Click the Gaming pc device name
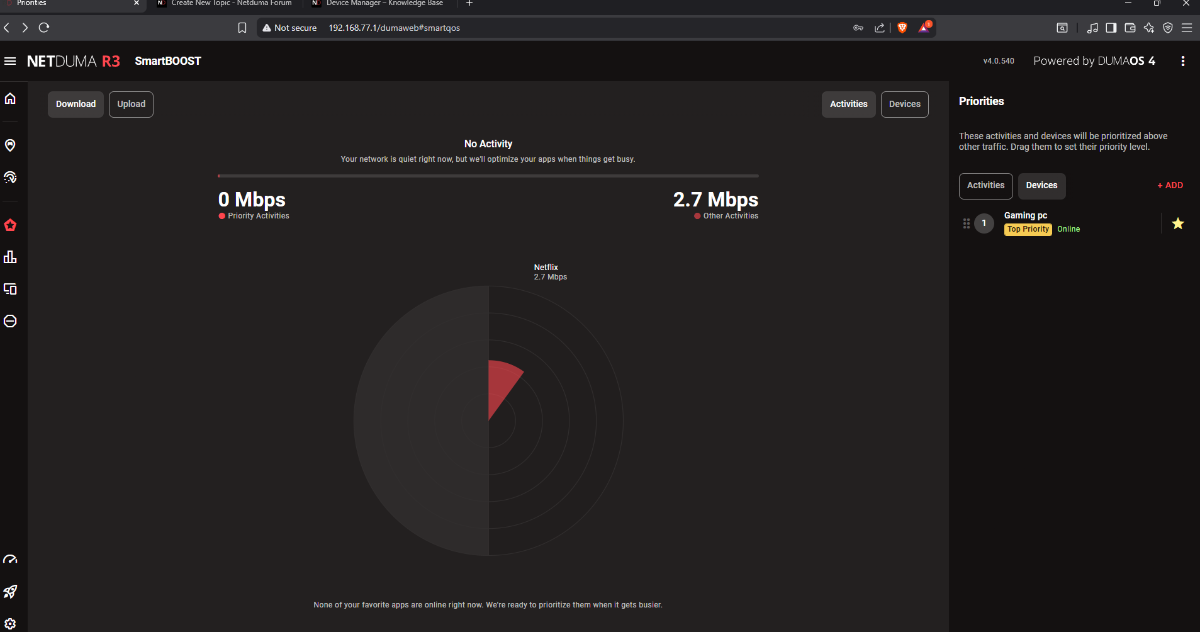 coord(1026,215)
